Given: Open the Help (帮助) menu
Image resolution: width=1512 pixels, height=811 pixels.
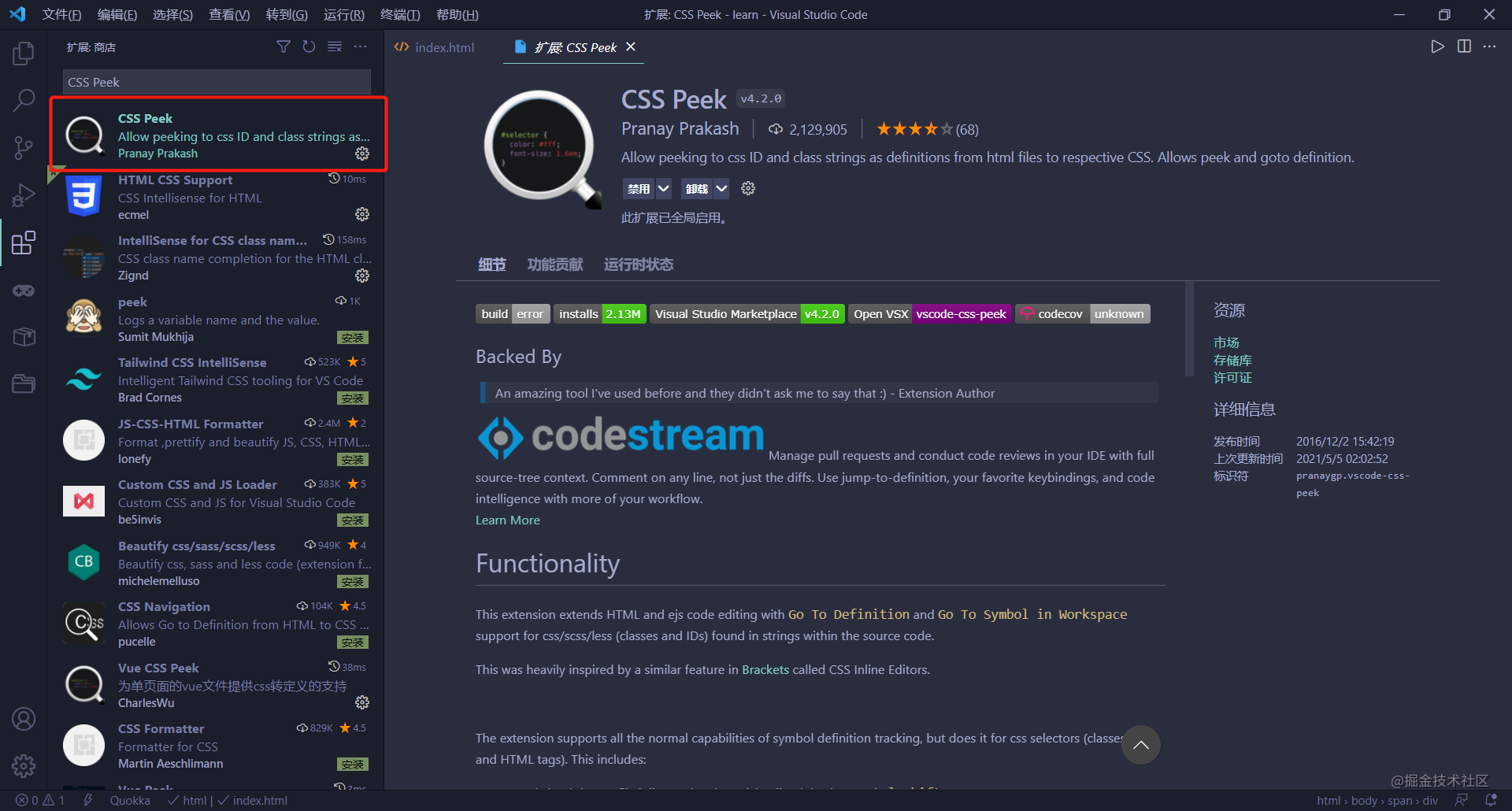Looking at the screenshot, I should tap(457, 14).
